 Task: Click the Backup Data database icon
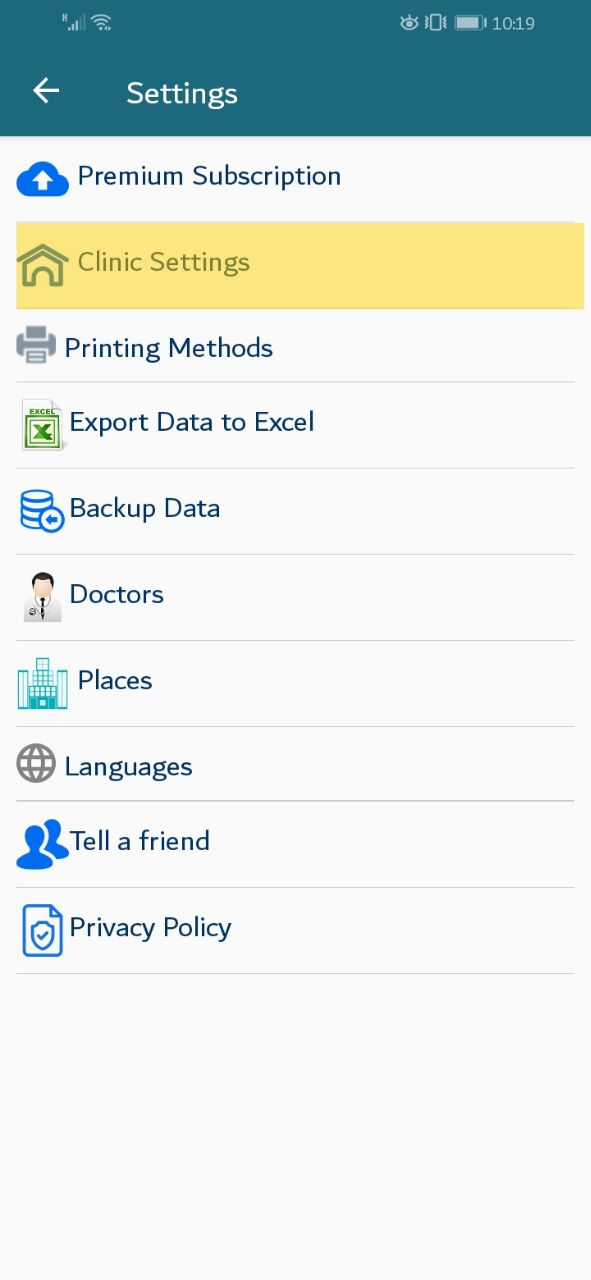tap(43, 510)
